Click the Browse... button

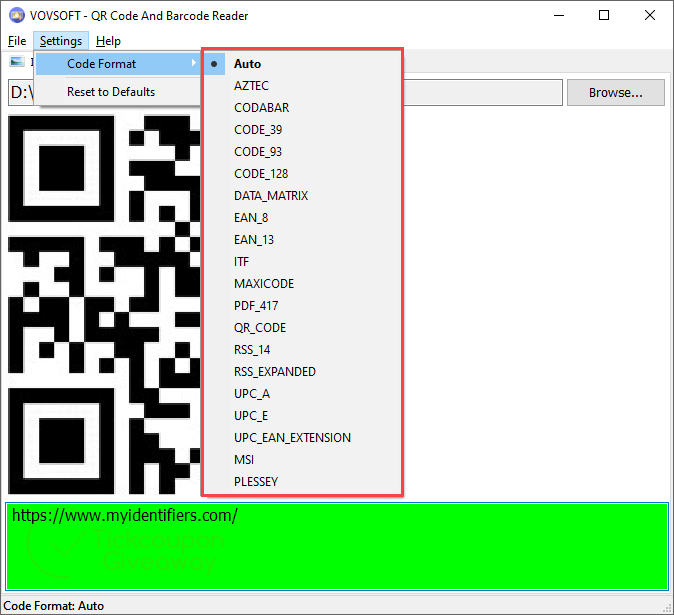616,92
